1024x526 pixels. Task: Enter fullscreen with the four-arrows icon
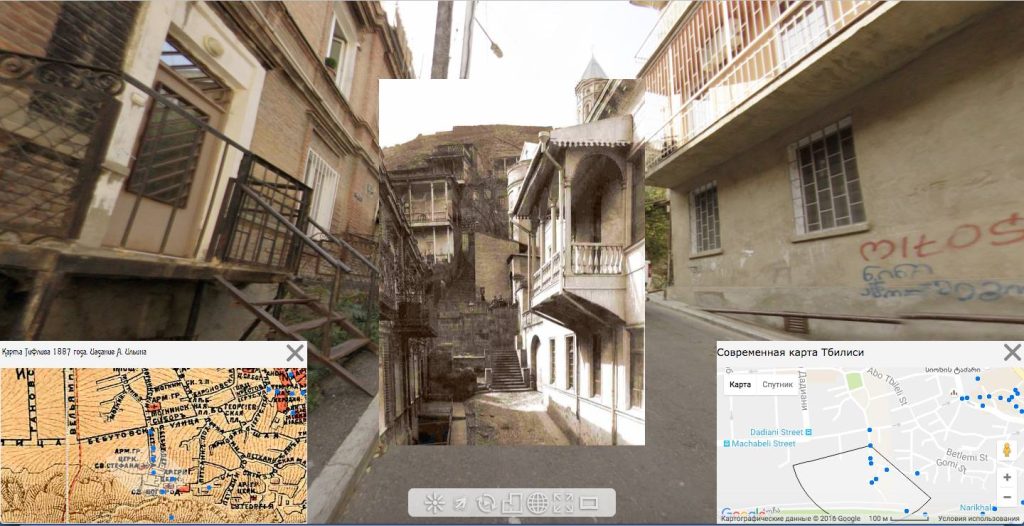(x=564, y=503)
